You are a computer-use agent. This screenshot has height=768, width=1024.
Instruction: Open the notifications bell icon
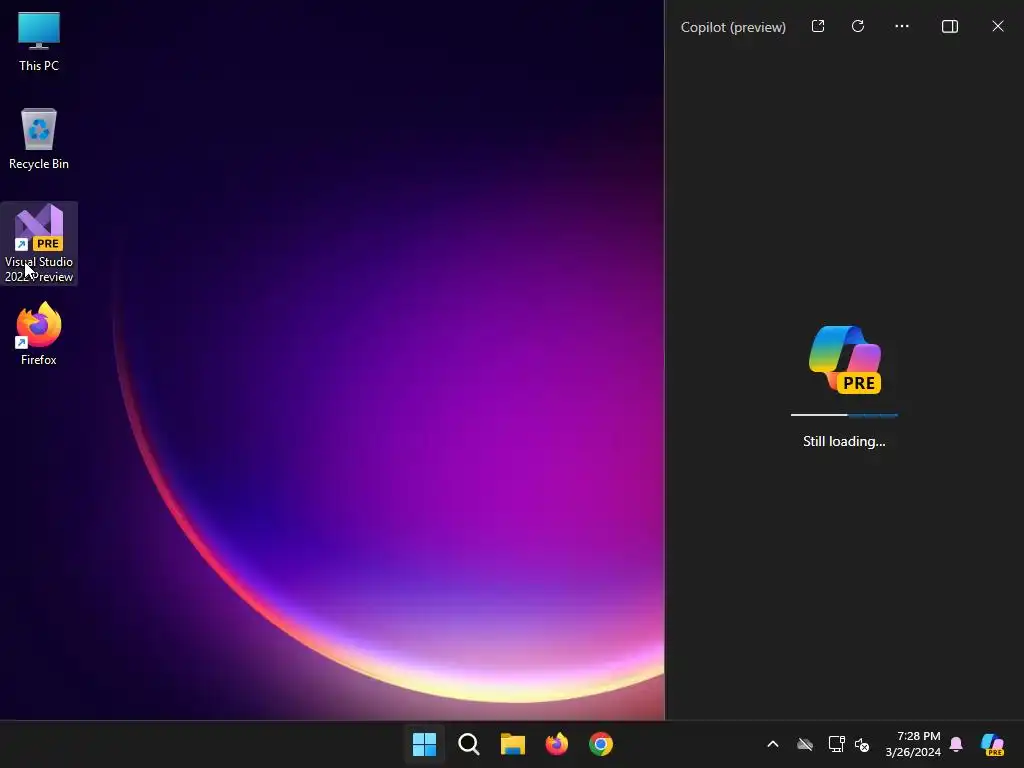coord(956,744)
